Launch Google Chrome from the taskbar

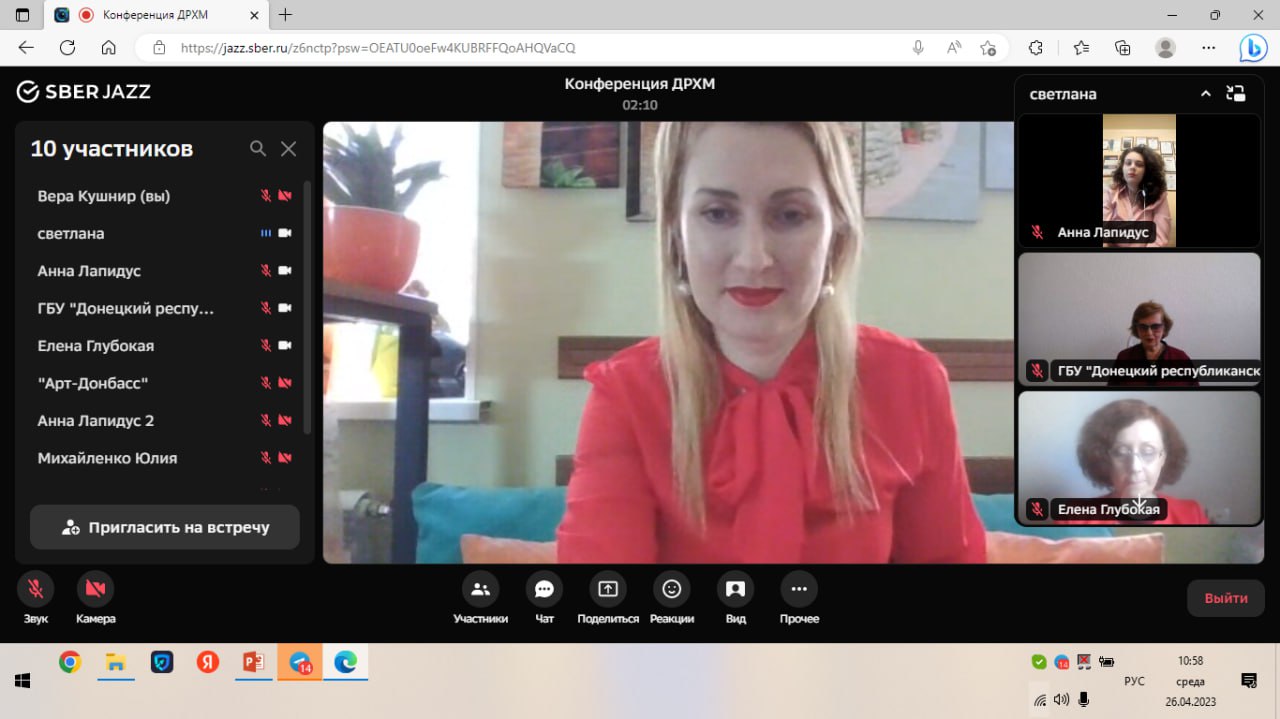pyautogui.click(x=69, y=662)
